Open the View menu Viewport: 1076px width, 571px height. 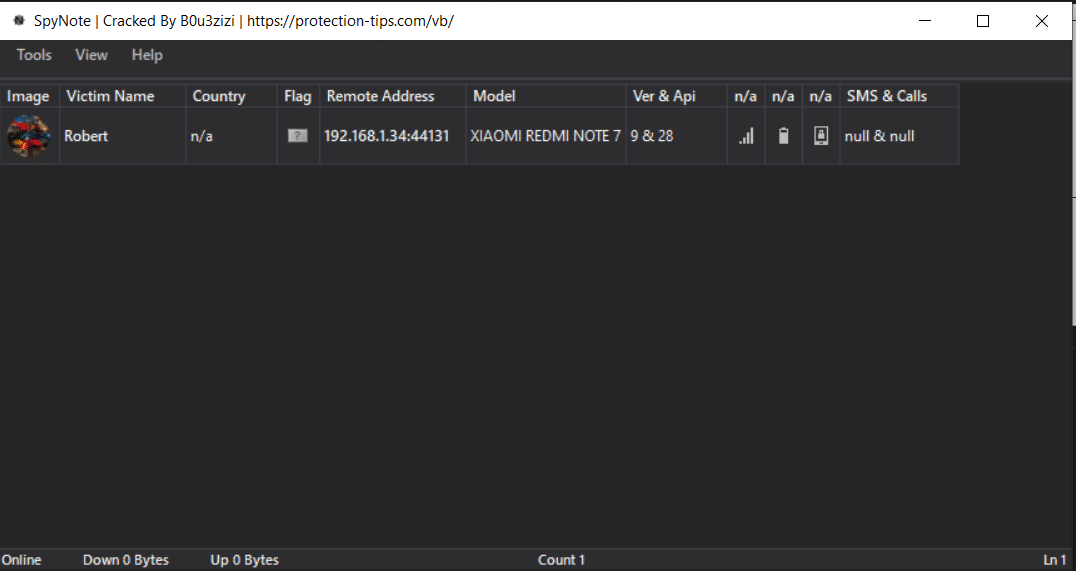tap(91, 55)
